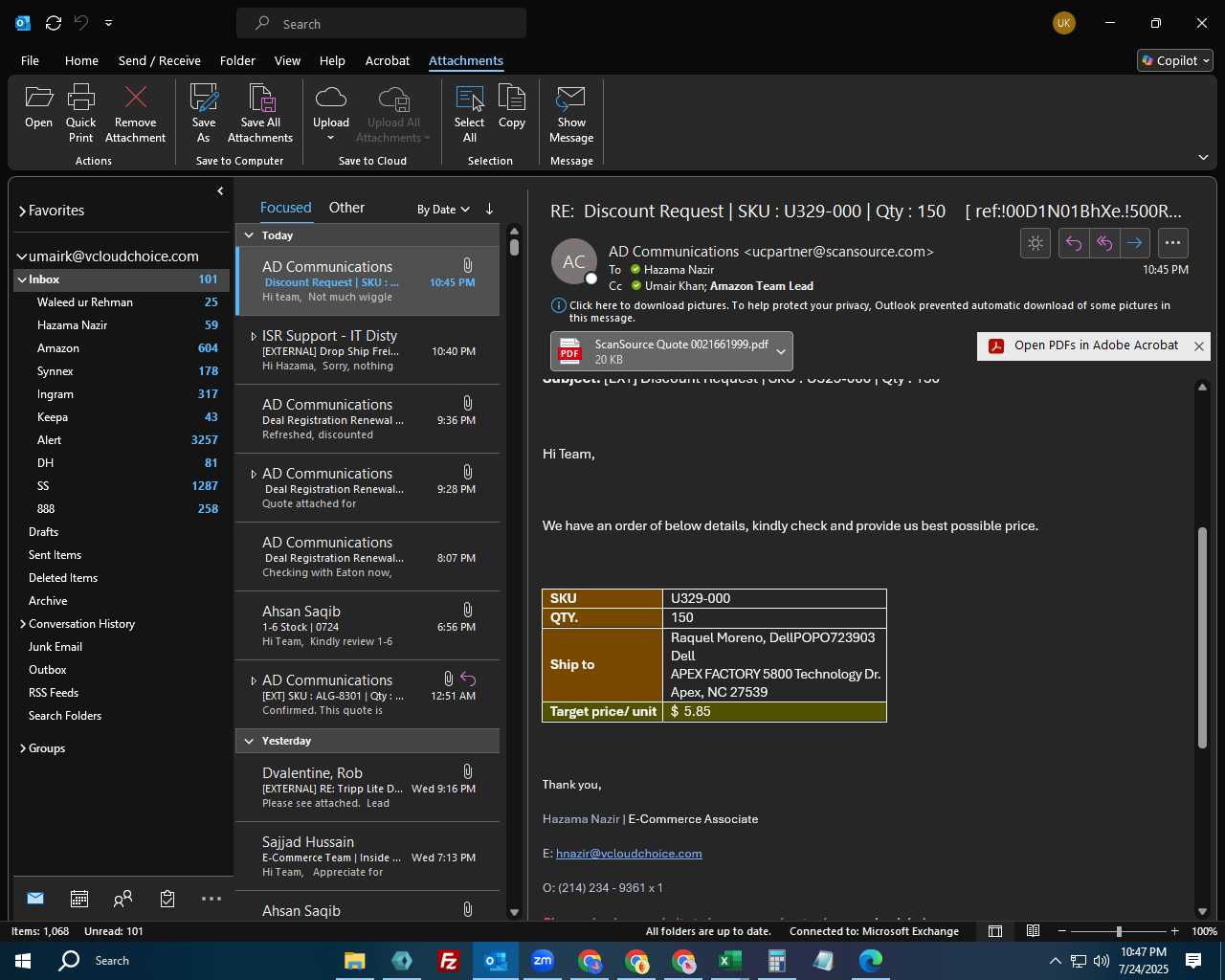Open more navigation options ellipsis
1225x980 pixels.
pos(212,899)
